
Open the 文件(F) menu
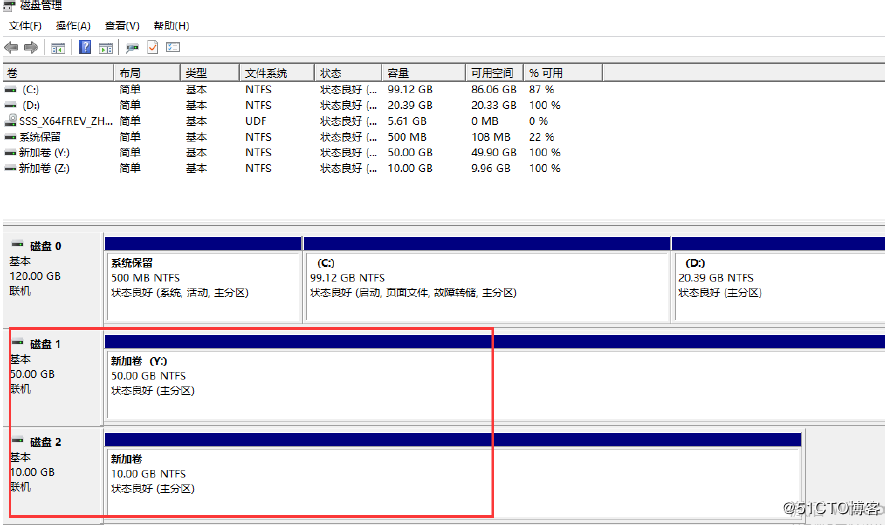click(x=25, y=26)
